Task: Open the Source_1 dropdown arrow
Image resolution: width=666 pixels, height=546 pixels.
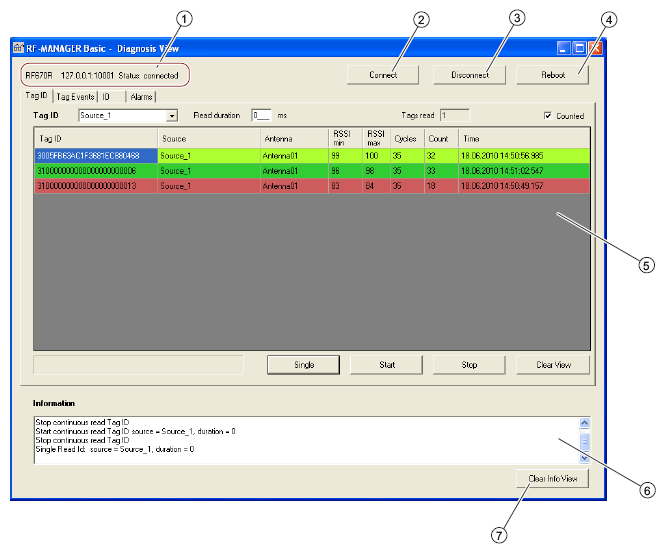Action: click(172, 116)
